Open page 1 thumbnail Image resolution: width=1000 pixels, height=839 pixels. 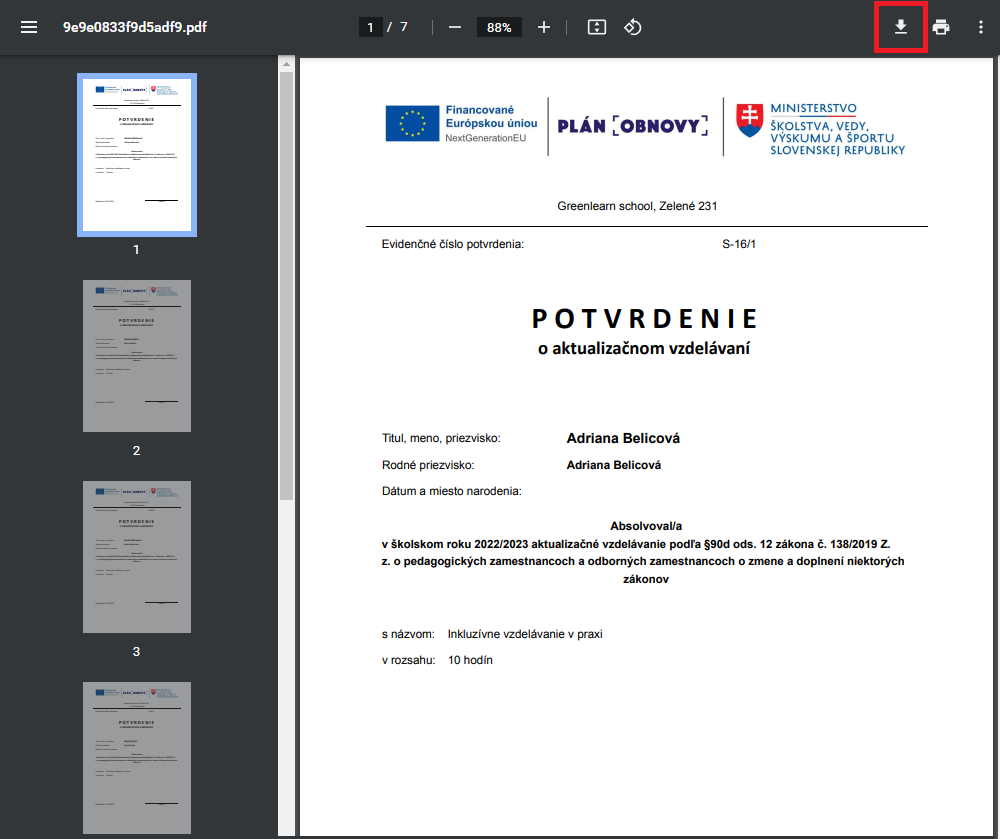click(137, 155)
